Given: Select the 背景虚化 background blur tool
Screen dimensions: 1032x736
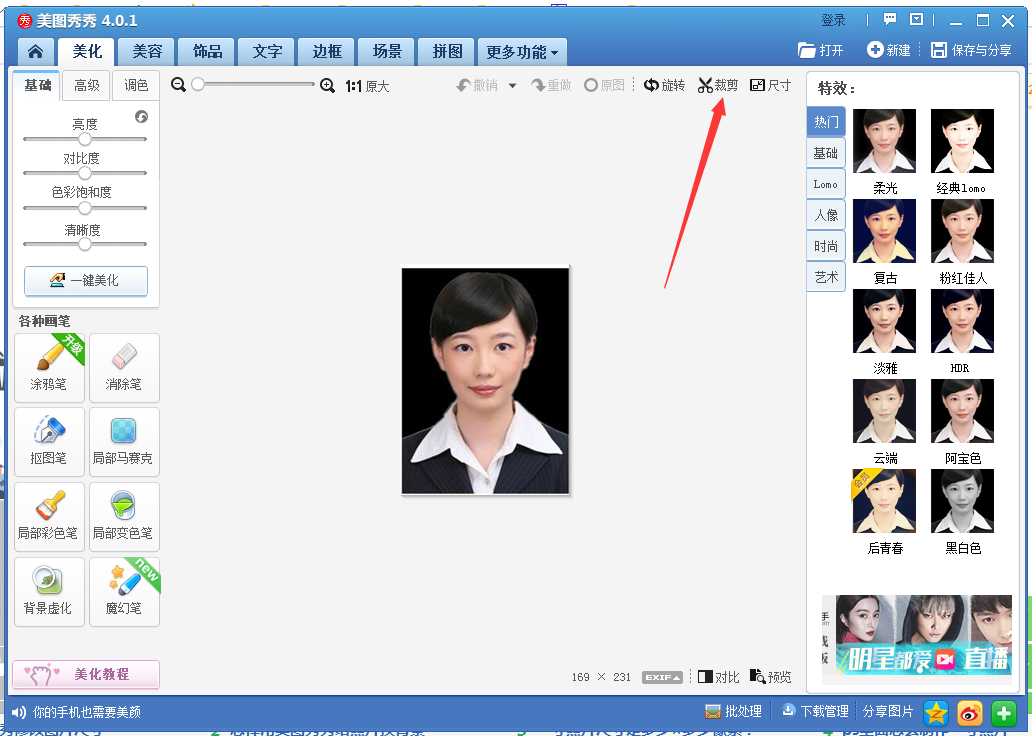Looking at the screenshot, I should [x=49, y=592].
